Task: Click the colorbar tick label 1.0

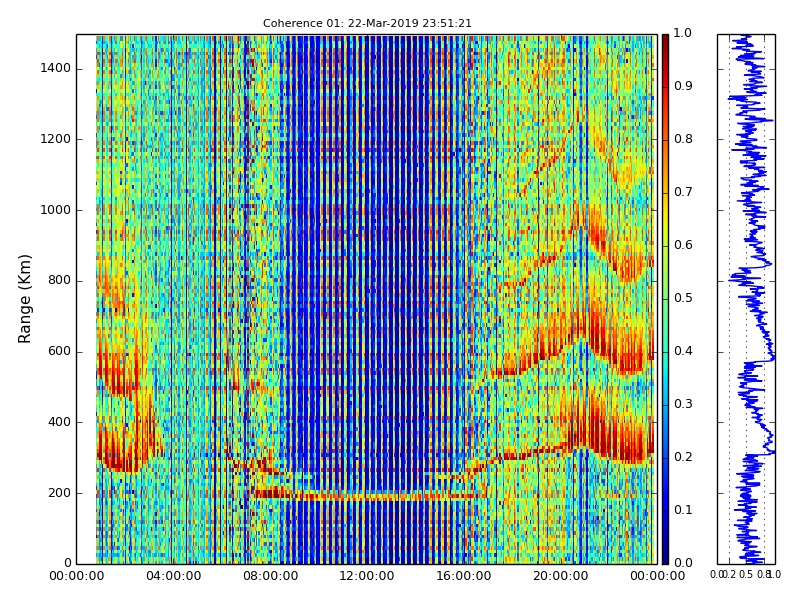Action: pyautogui.click(x=683, y=34)
